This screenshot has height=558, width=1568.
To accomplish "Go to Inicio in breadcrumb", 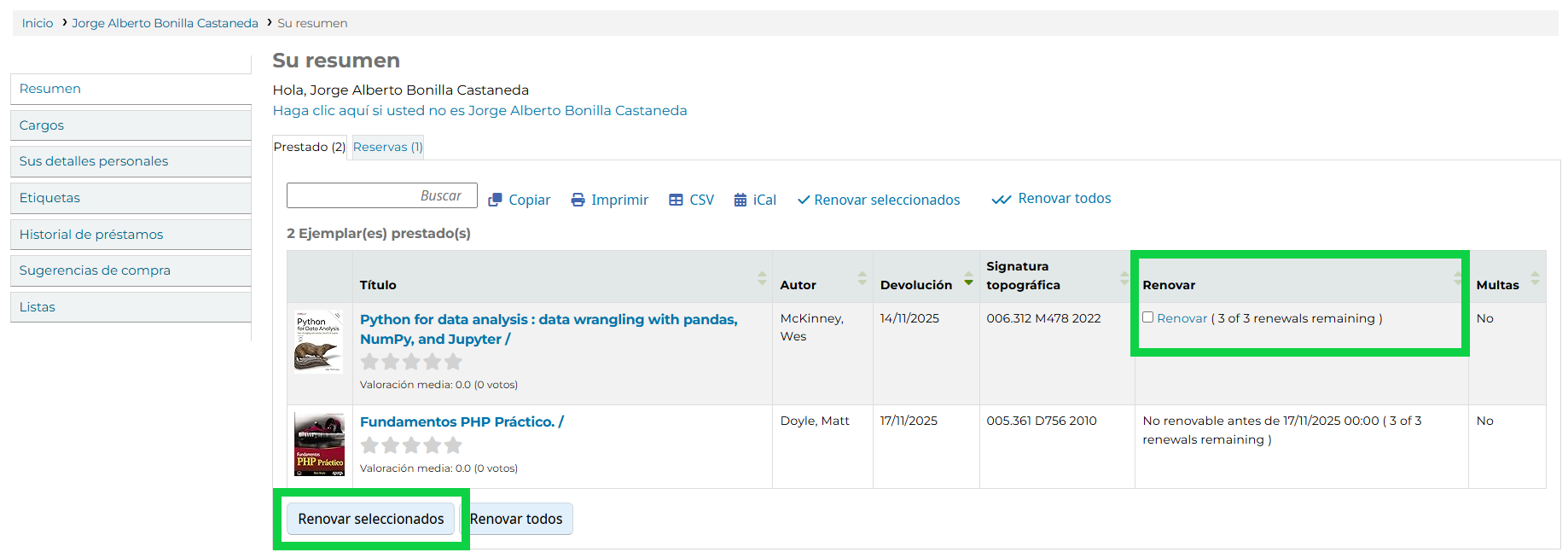I will (38, 23).
